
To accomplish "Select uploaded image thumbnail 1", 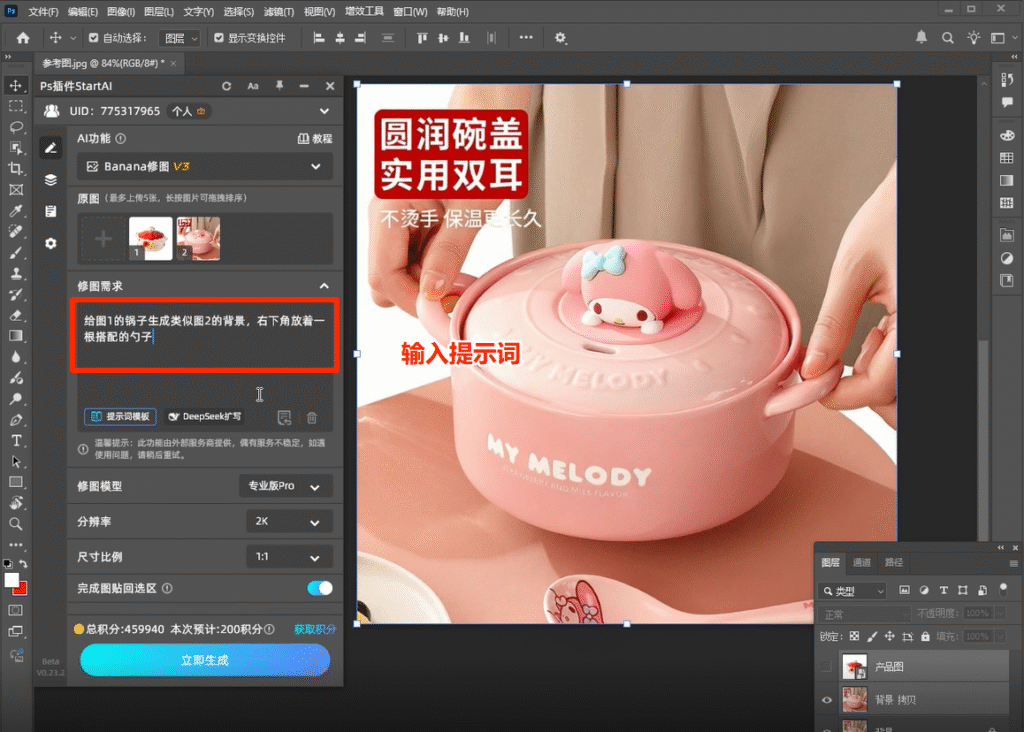I will (151, 239).
